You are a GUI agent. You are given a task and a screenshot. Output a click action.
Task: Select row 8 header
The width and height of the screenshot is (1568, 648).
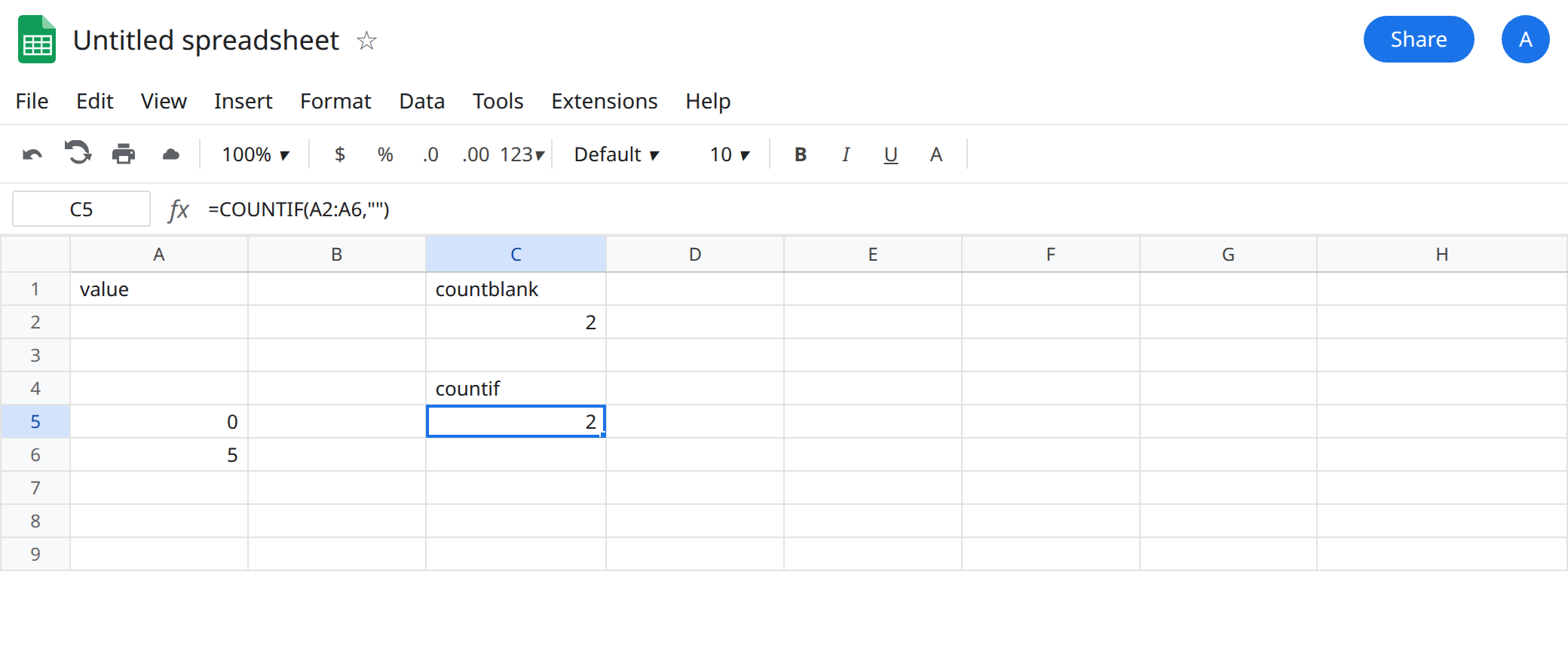point(35,521)
